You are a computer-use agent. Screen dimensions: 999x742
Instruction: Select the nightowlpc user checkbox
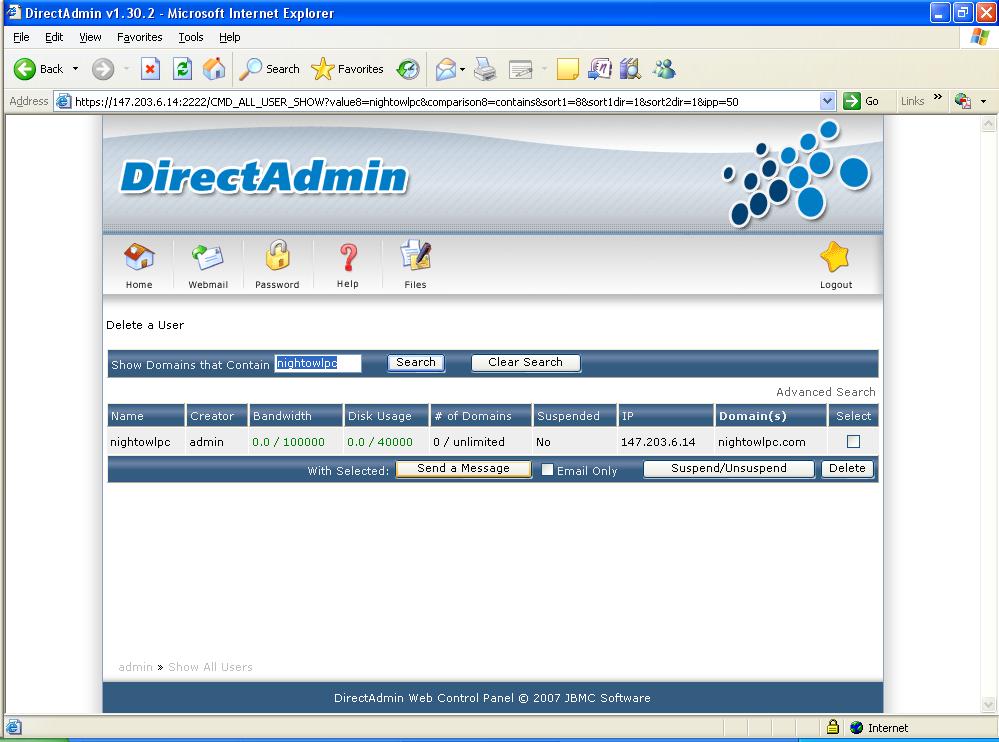tap(854, 441)
